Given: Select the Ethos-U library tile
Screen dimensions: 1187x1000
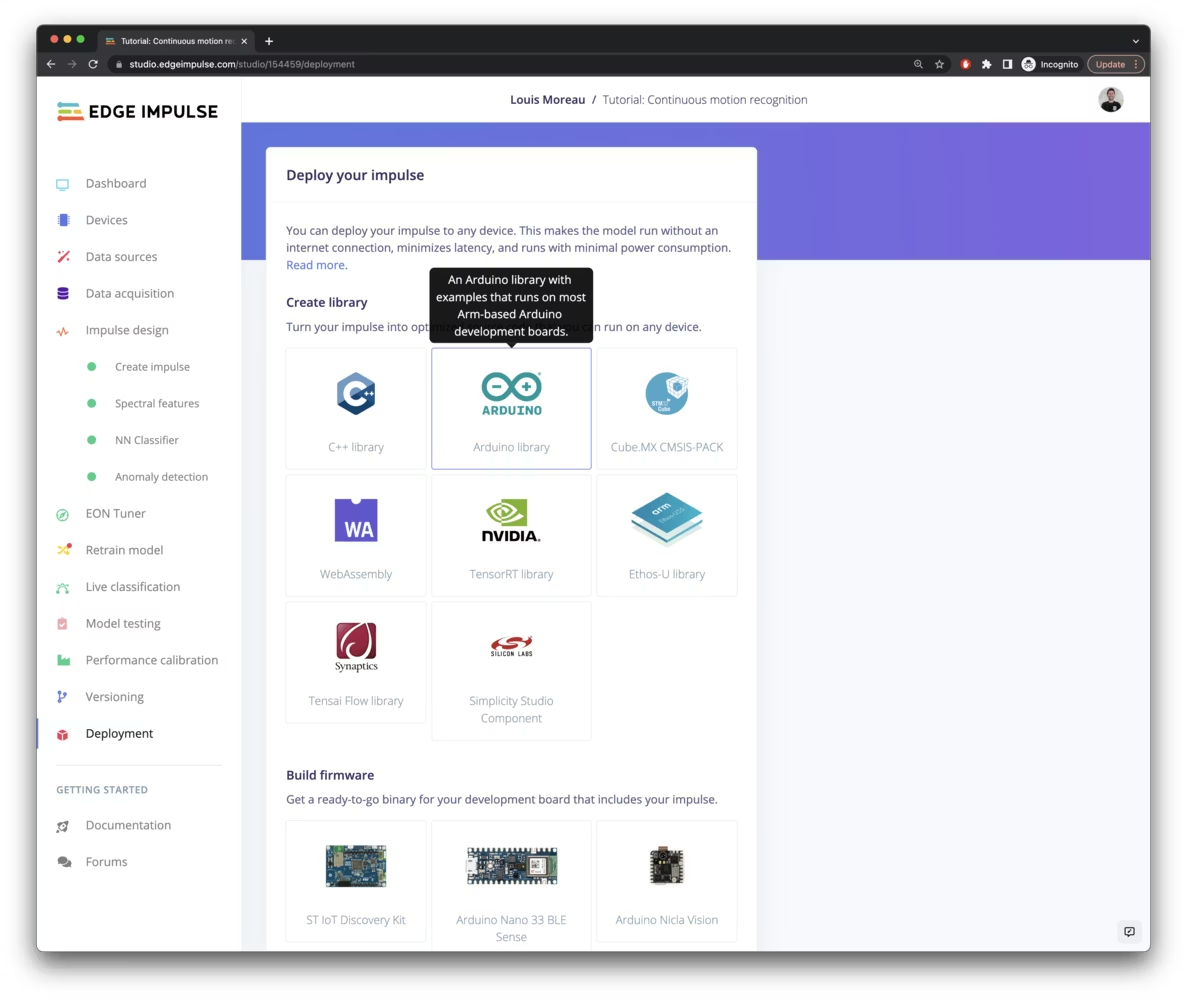Looking at the screenshot, I should tap(667, 535).
